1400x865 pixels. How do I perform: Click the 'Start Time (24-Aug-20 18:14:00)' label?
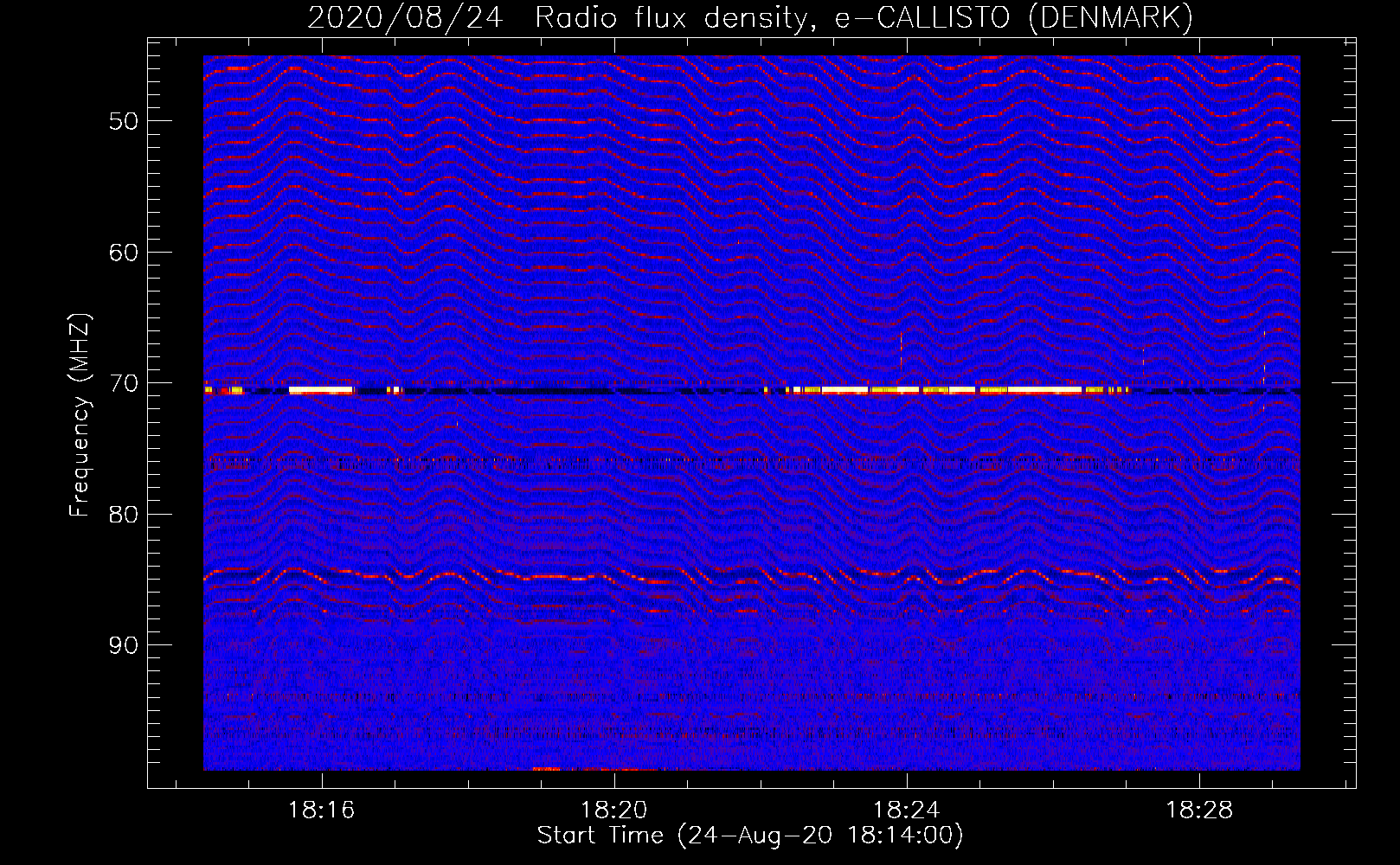pos(749,836)
